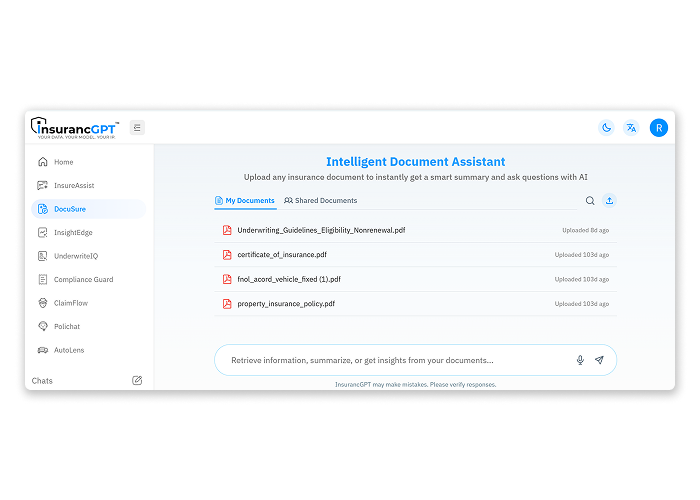This screenshot has height=500, width=700.
Task: Click the InsightEdge chart icon
Action: click(x=43, y=232)
